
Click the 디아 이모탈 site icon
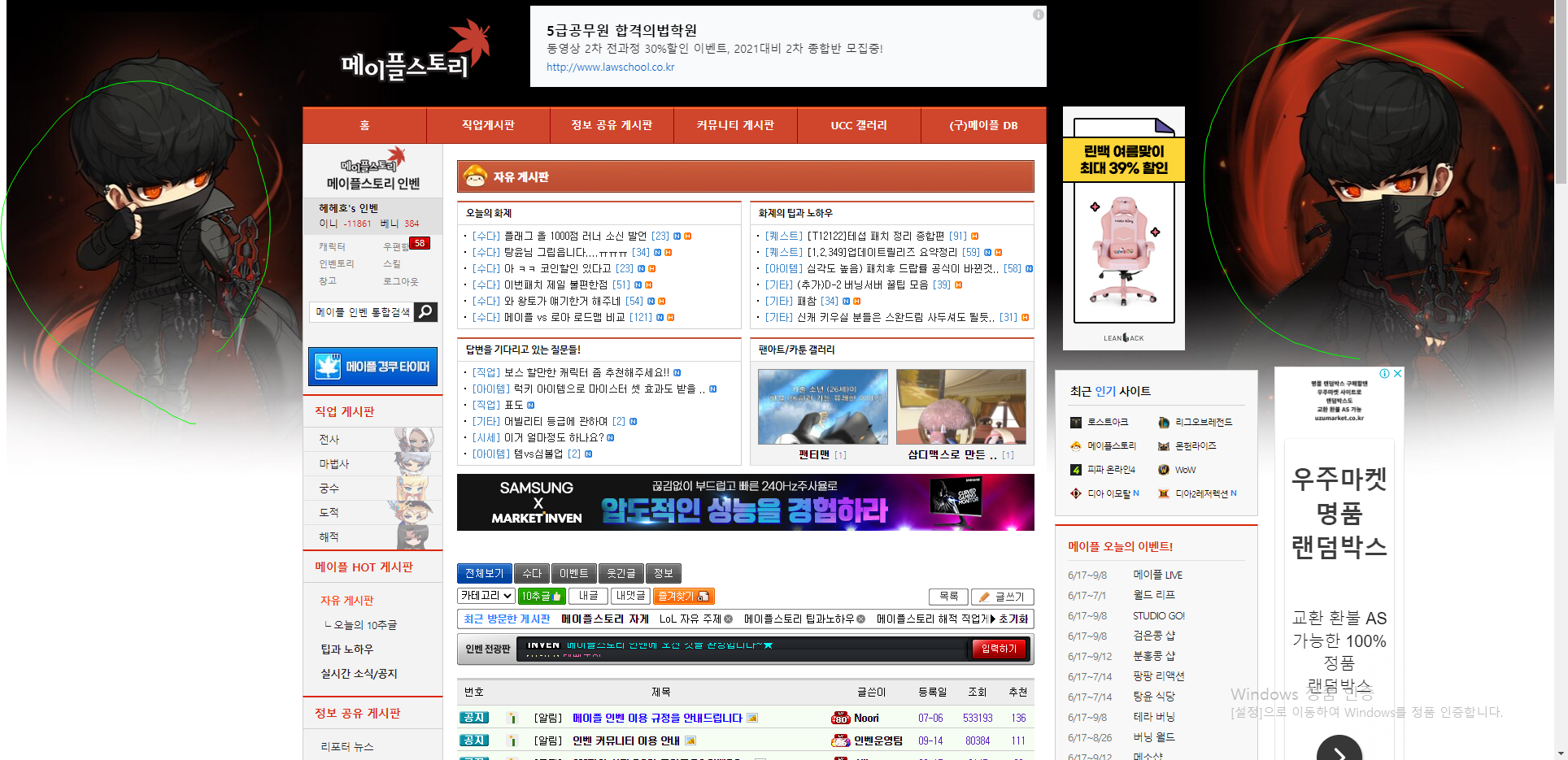[1075, 493]
